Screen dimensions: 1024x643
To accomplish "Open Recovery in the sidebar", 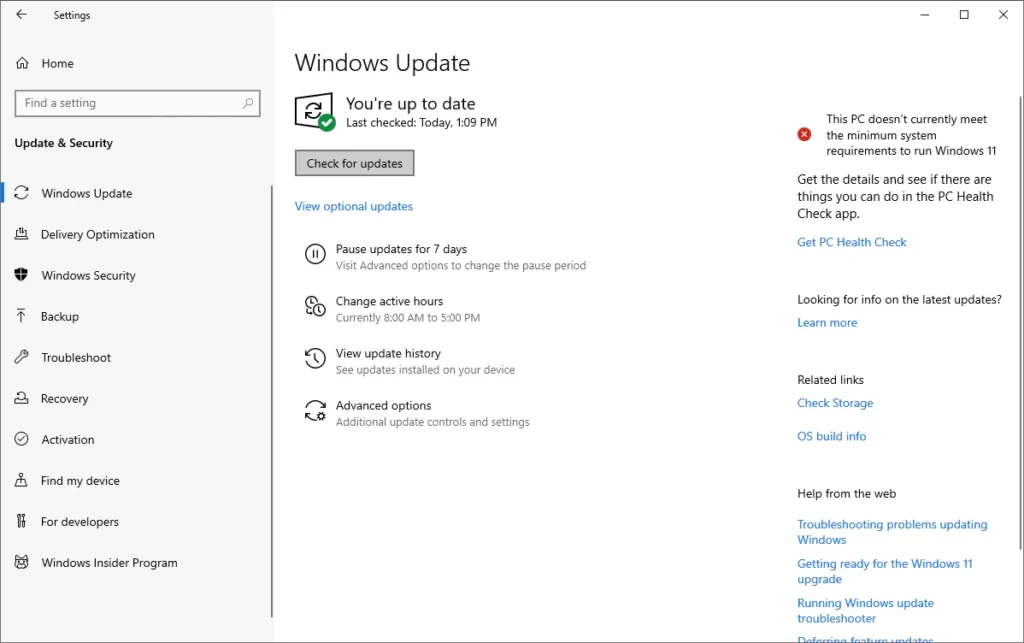I will point(64,398).
